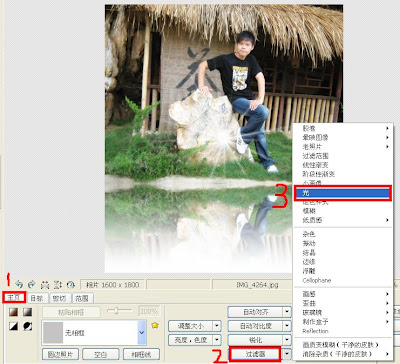
Task: Select 过滤范围 in the filter menu
Action: (x=342, y=156)
